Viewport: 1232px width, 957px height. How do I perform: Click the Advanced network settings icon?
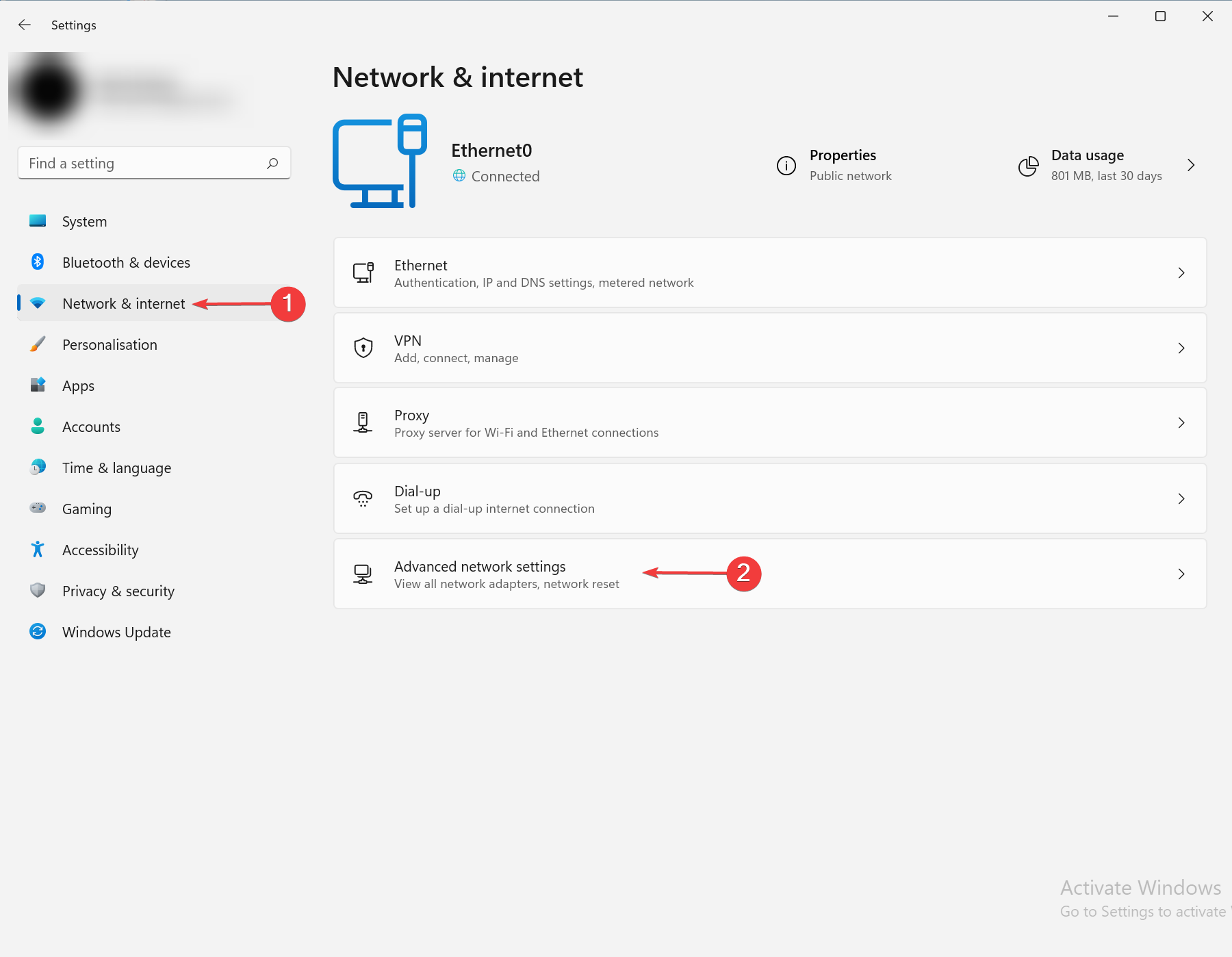(363, 574)
